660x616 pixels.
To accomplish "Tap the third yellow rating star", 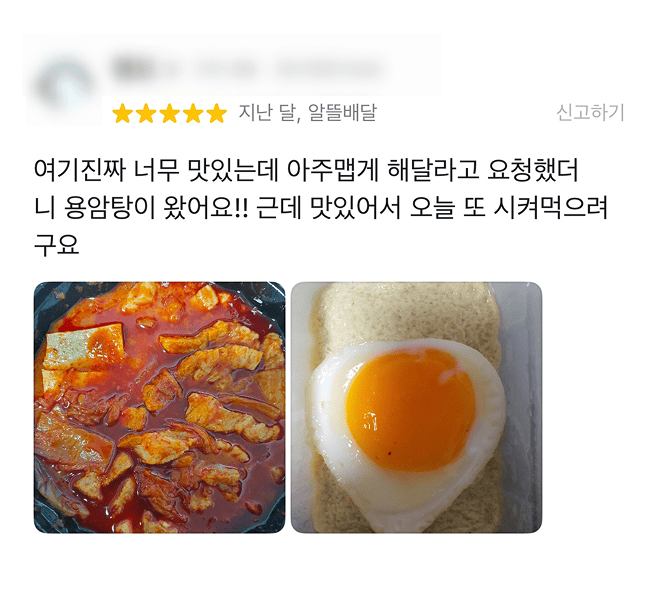I will (170, 113).
